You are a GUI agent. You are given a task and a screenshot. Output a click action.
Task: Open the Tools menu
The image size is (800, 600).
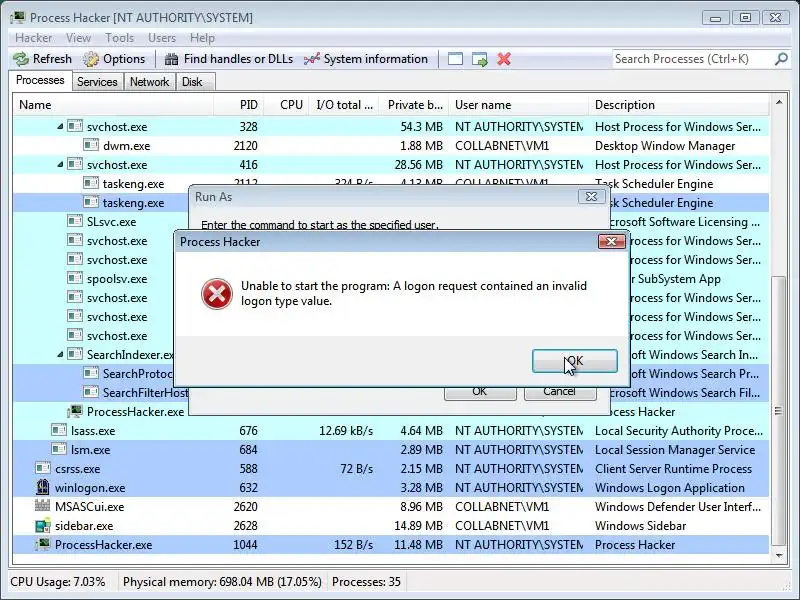[119, 38]
